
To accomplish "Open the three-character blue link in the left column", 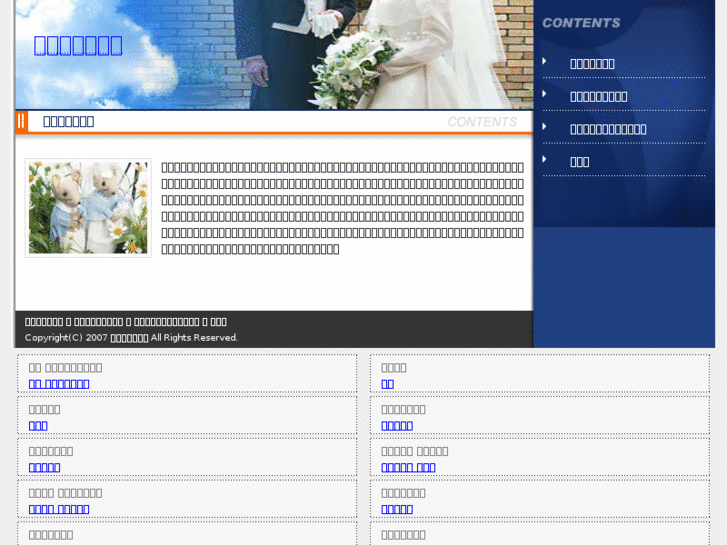I will click(x=38, y=426).
